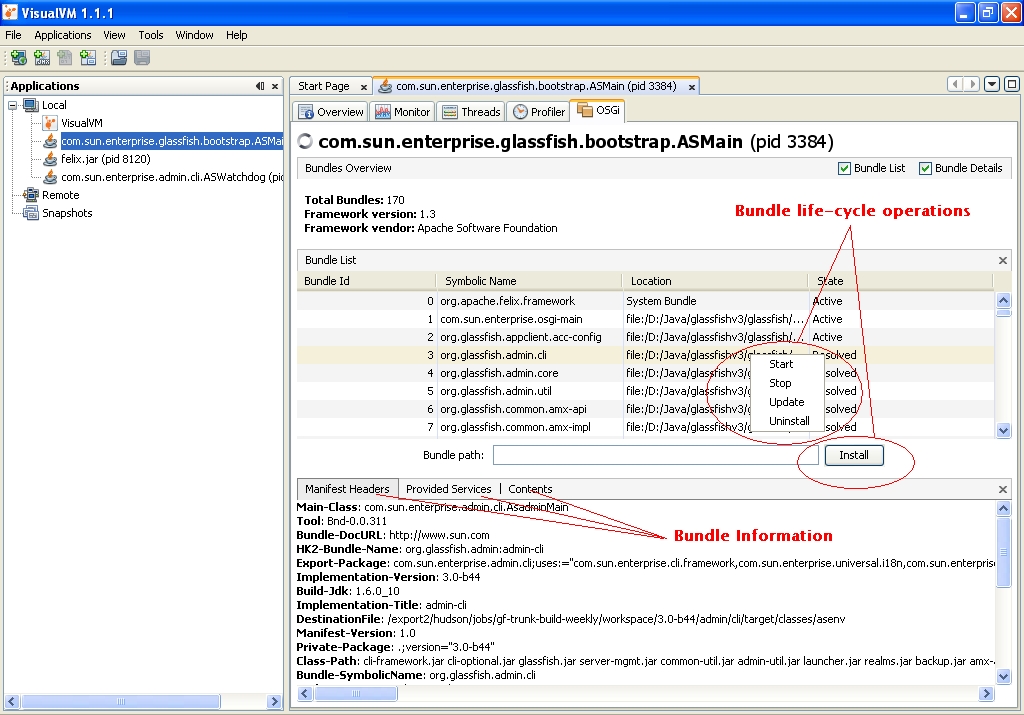Uncheck the Bundle List checkbox
Viewport: 1024px width, 715px height.
[x=844, y=168]
